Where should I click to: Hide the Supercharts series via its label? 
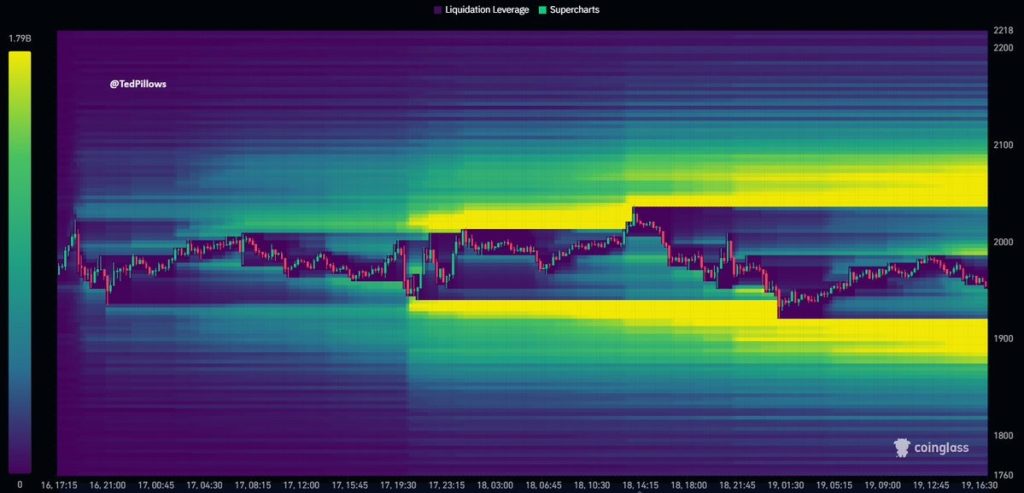coord(575,9)
